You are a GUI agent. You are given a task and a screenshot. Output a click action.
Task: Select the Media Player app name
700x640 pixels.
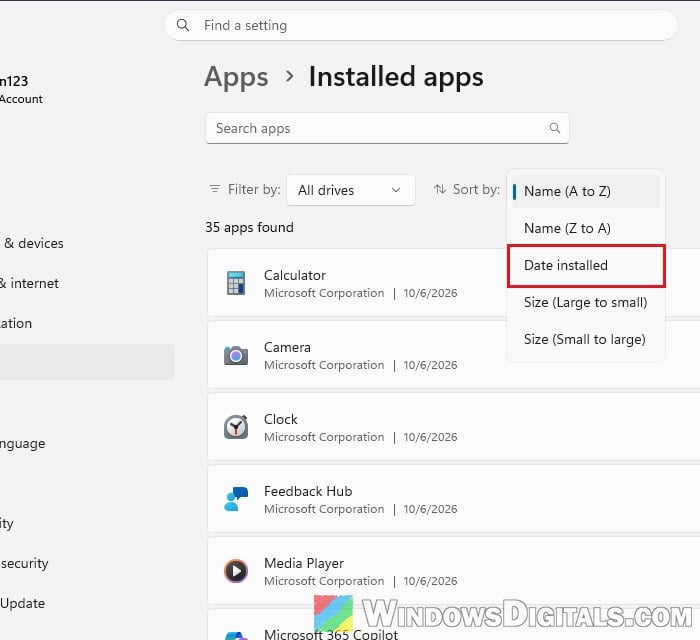(304, 563)
